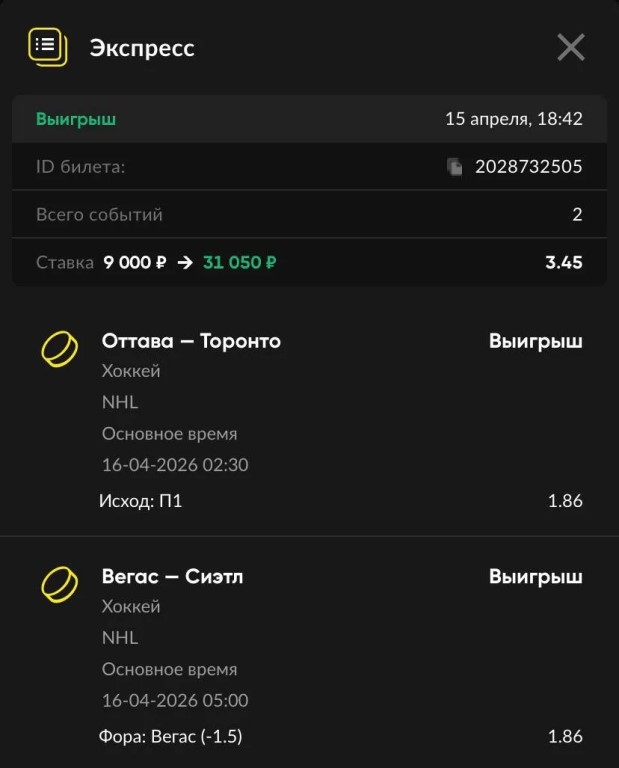This screenshot has width=619, height=768.
Task: Click the hockey puck icon for Оттава — Торонто
Action: coord(59,349)
